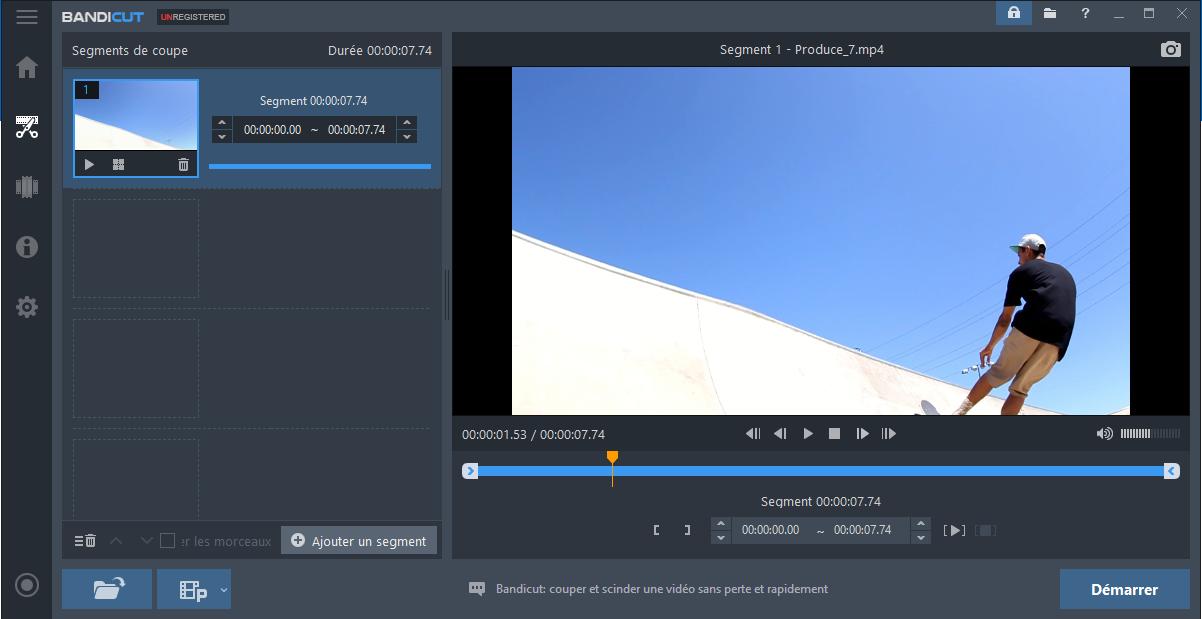
Task: Delete segment 1 with its trash icon
Action: [x=183, y=165]
